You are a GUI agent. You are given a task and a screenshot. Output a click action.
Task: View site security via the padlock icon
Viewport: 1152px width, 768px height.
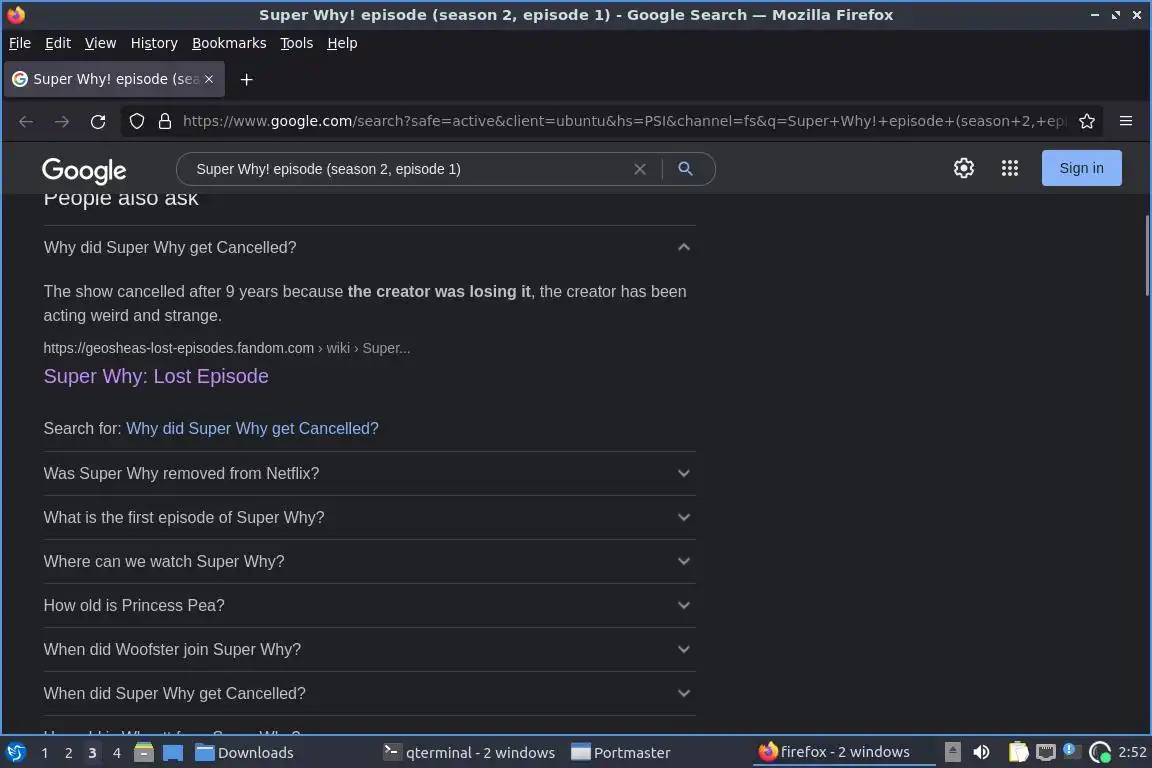pos(165,121)
